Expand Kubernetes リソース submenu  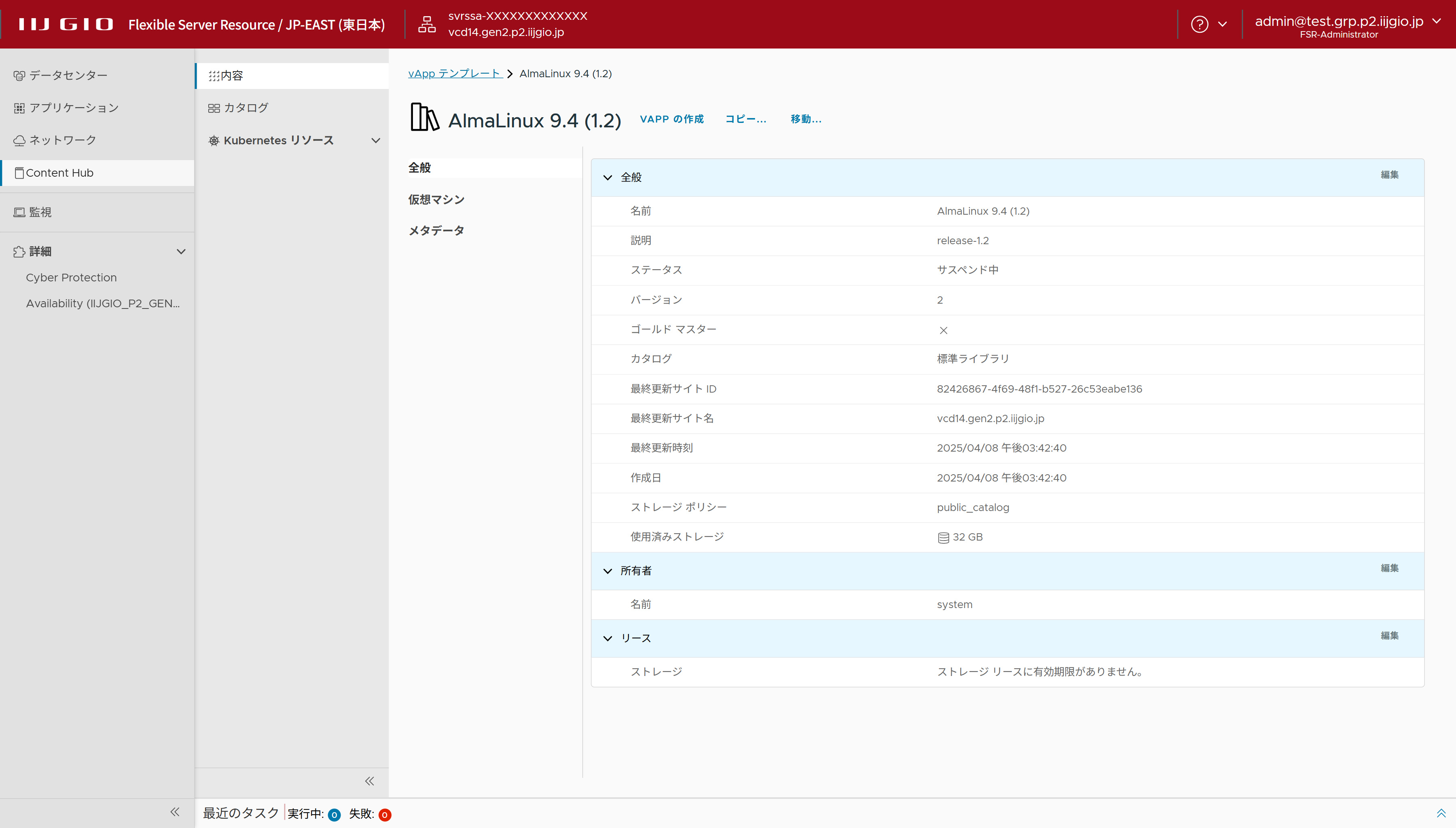point(375,140)
